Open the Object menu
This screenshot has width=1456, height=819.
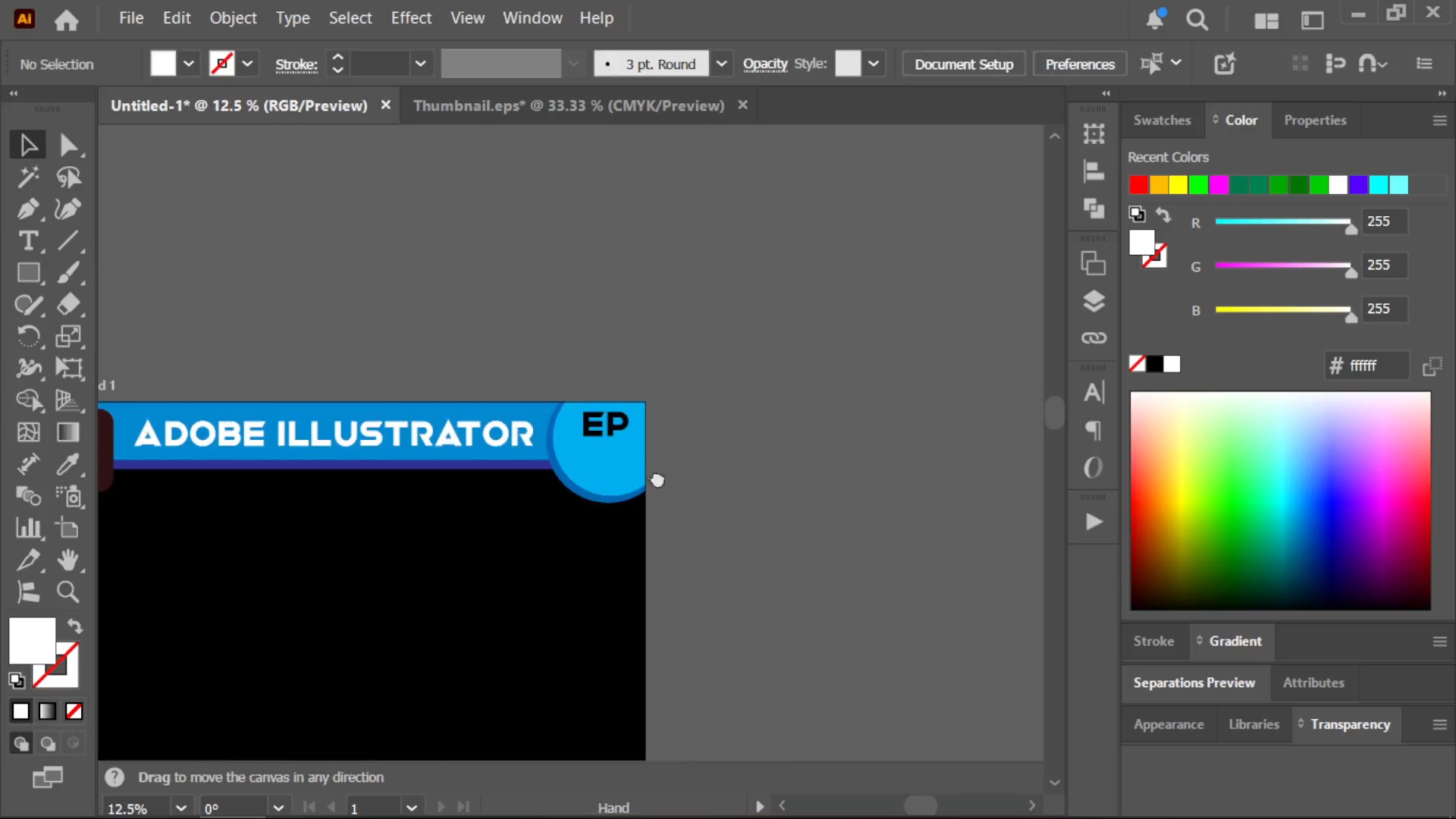tap(233, 18)
